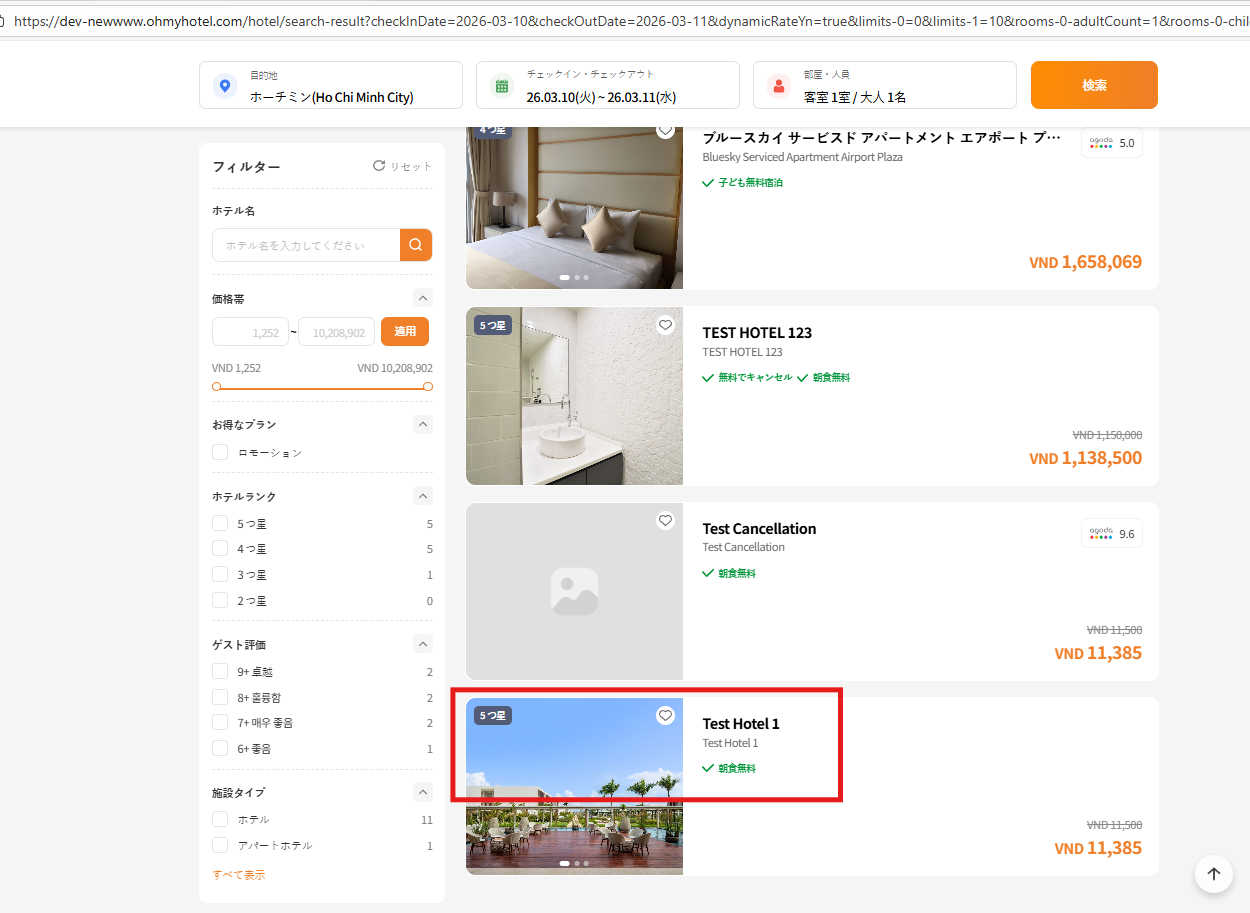
Task: Click the リセット reset filter icon
Action: click(x=379, y=166)
